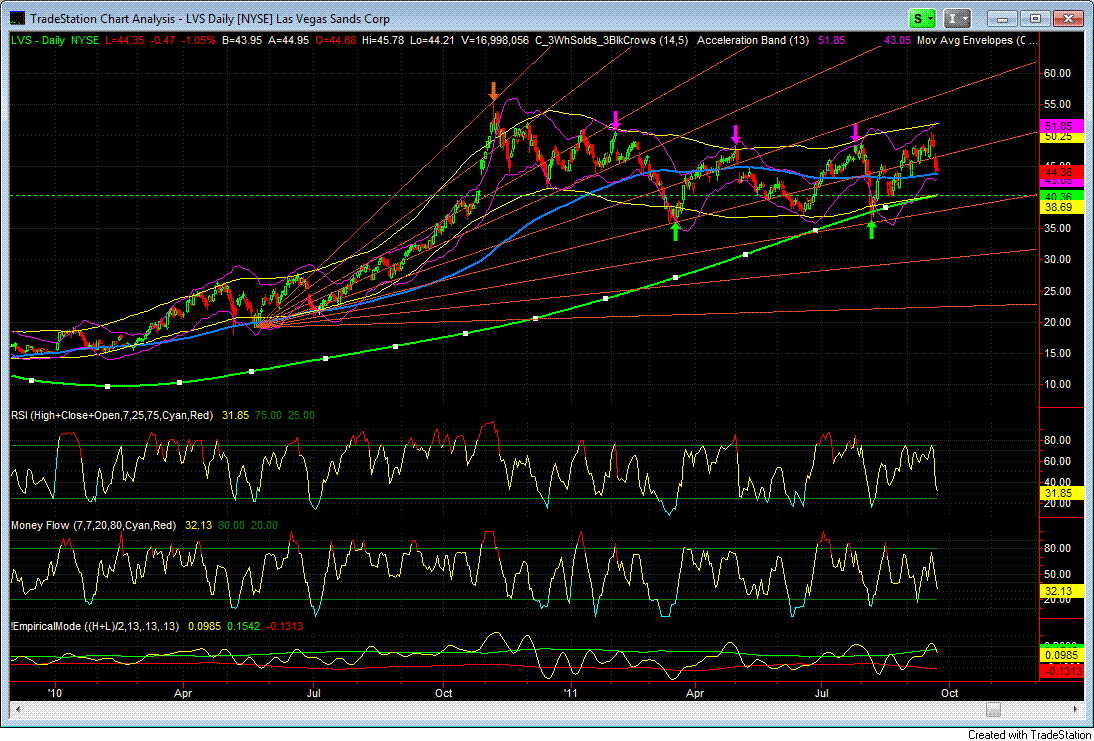This screenshot has width=1094, height=741.
Task: Select the Money Flow indicator label
Action: click(x=93, y=525)
